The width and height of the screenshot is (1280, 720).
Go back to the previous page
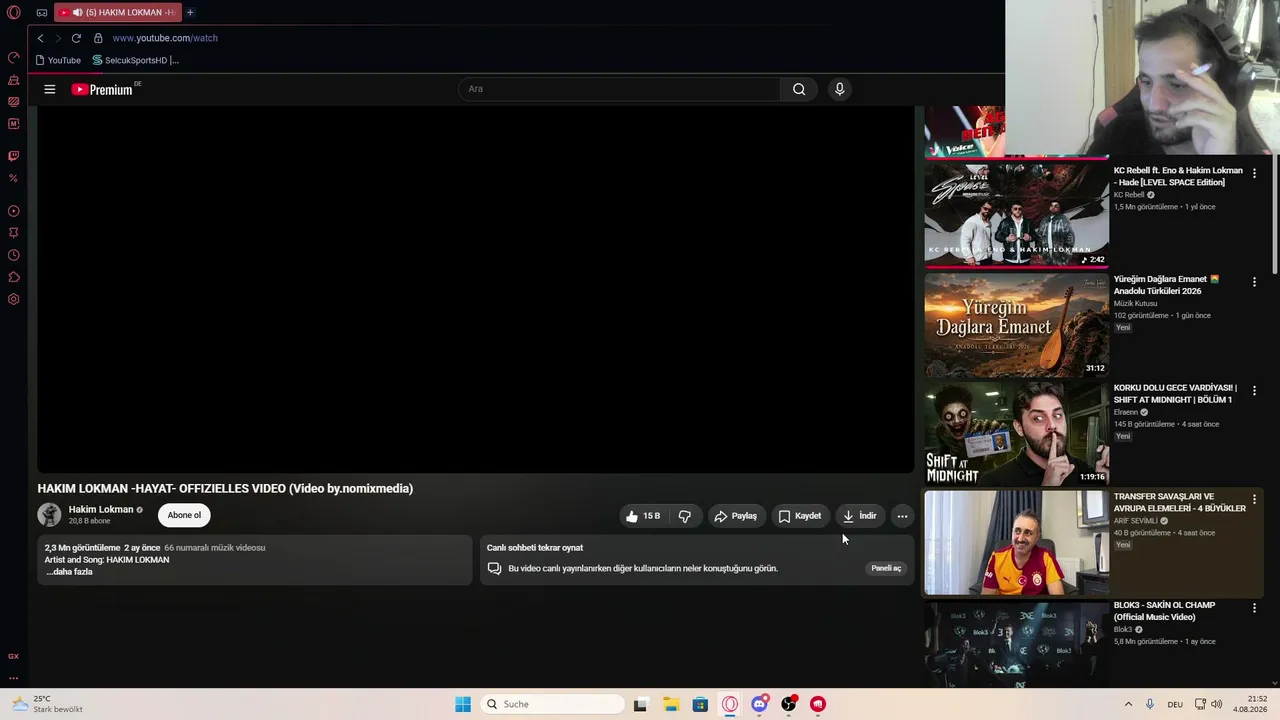(40, 38)
